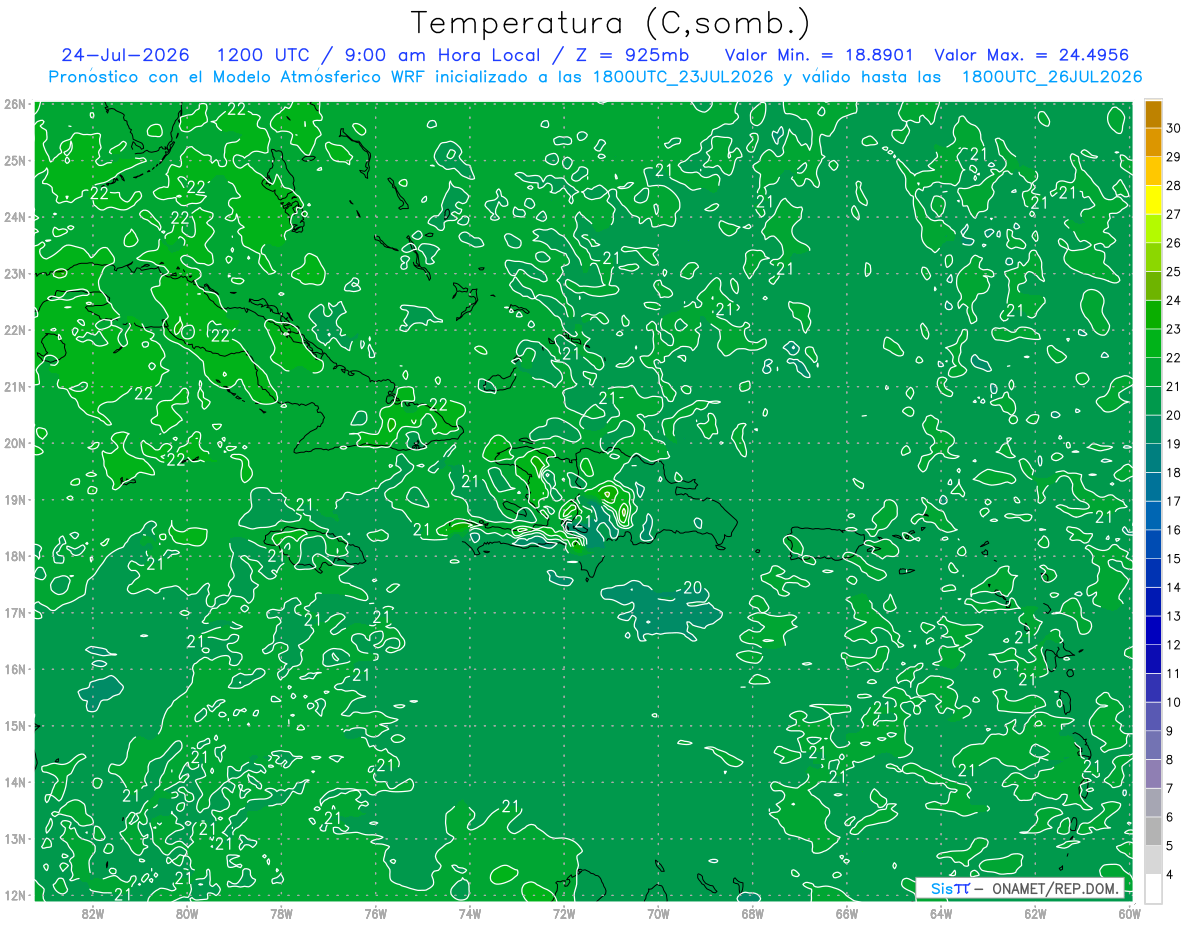Click the '13N' latitude axis label

click(14, 839)
